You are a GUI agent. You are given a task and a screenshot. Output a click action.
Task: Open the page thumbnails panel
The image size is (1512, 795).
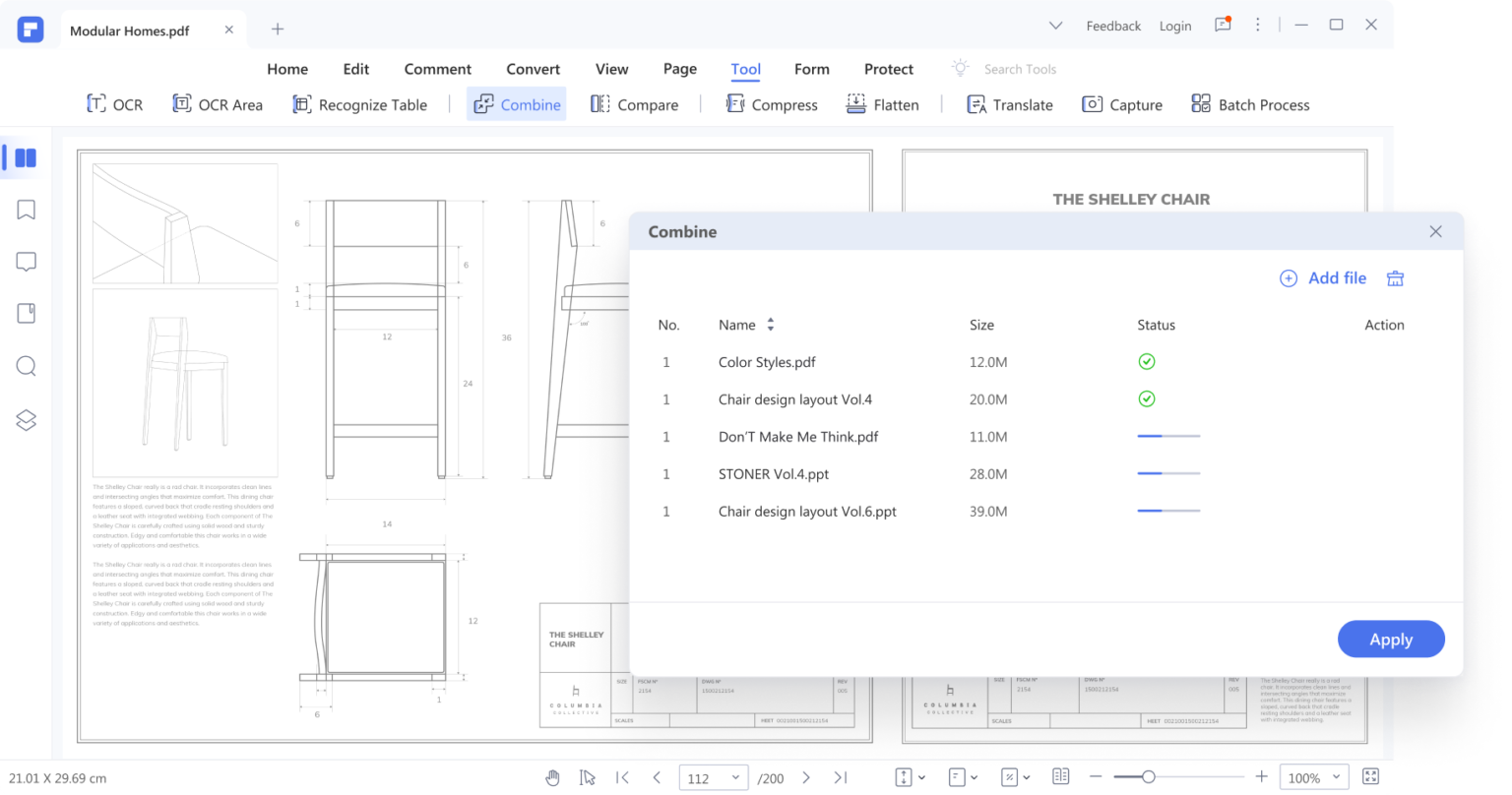point(25,157)
